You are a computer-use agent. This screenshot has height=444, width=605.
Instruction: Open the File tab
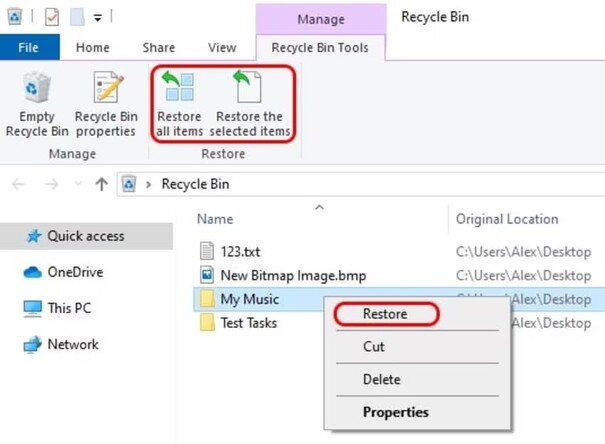[x=28, y=47]
